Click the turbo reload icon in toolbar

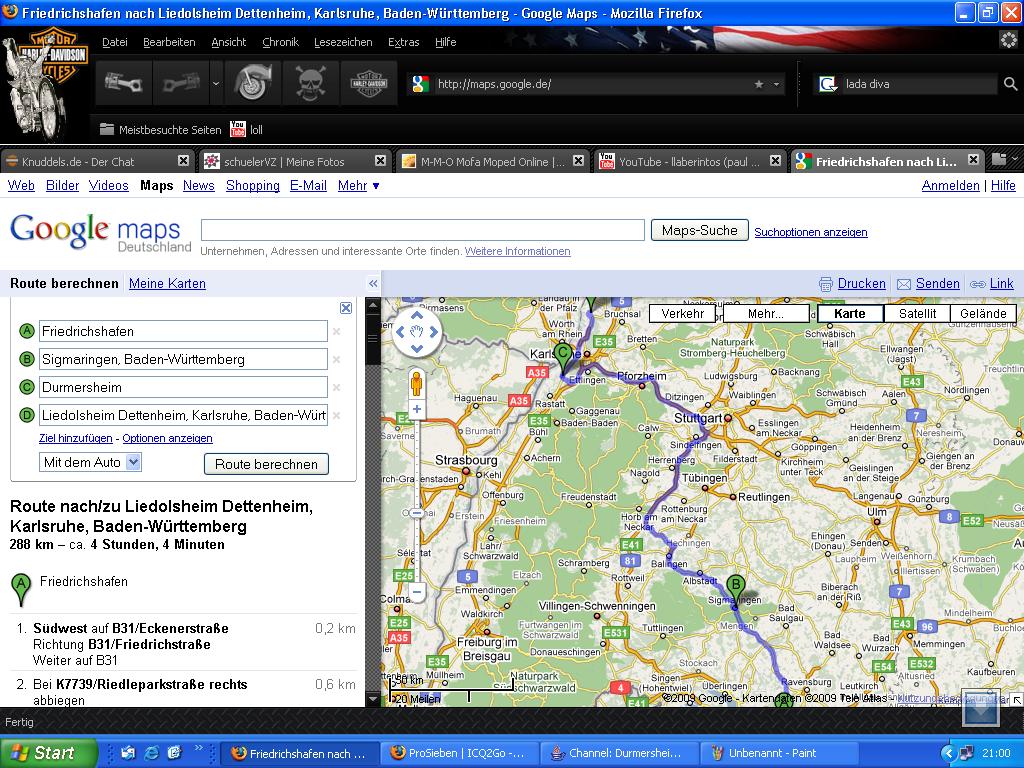click(x=251, y=84)
